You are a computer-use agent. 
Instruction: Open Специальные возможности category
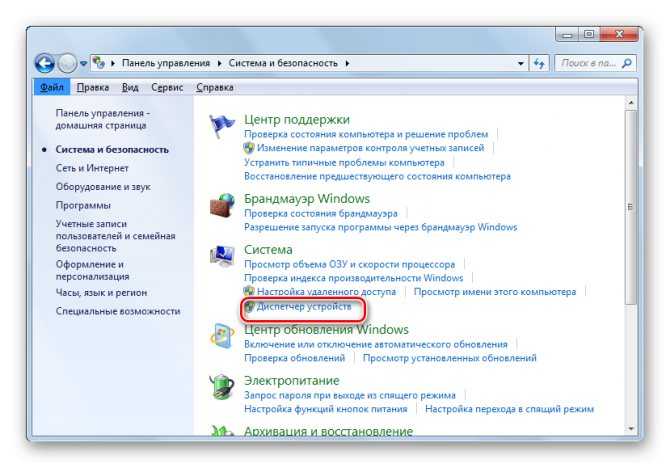tap(118, 311)
